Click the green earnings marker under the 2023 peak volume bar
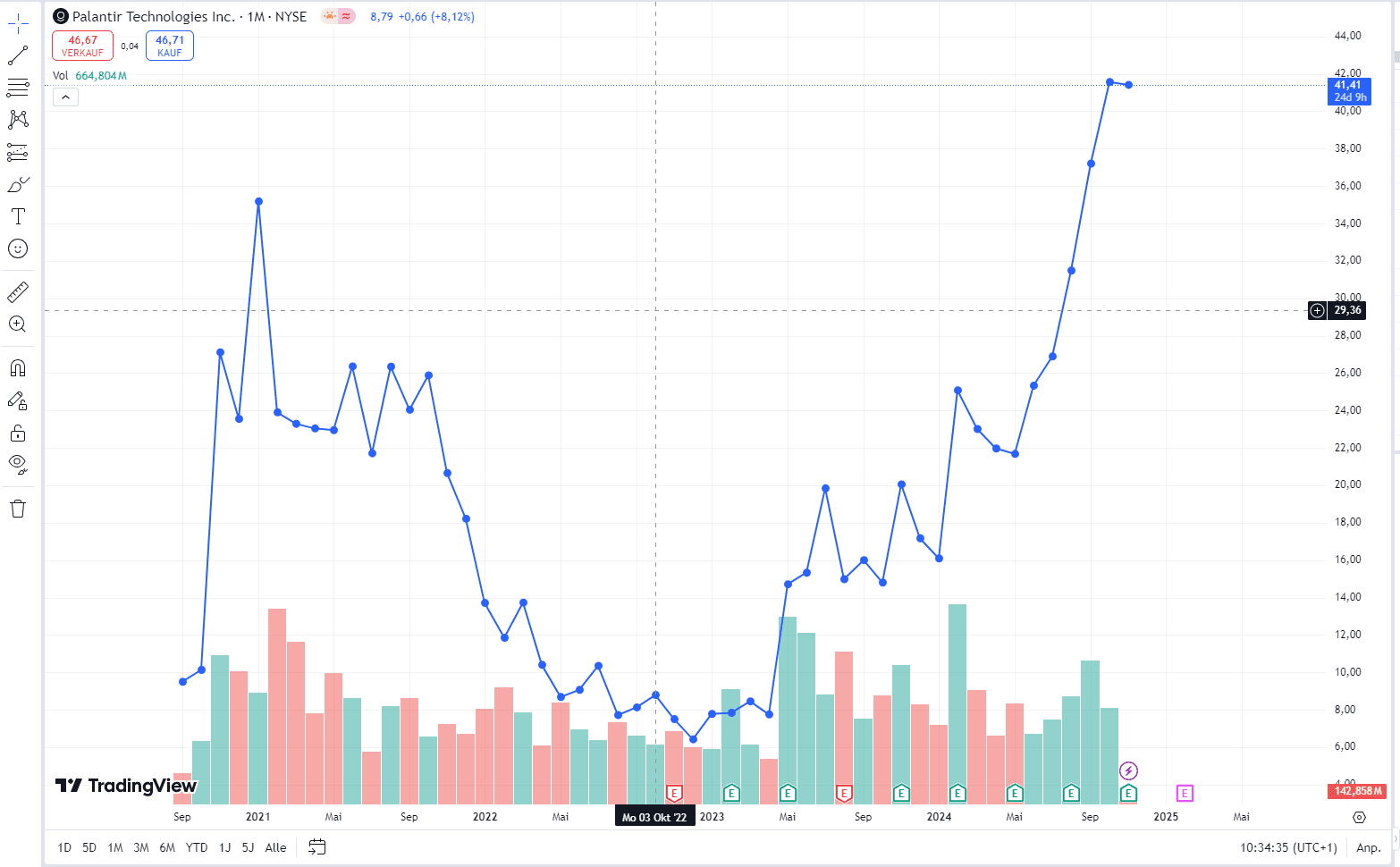The height and width of the screenshot is (867, 1400). coord(788,793)
